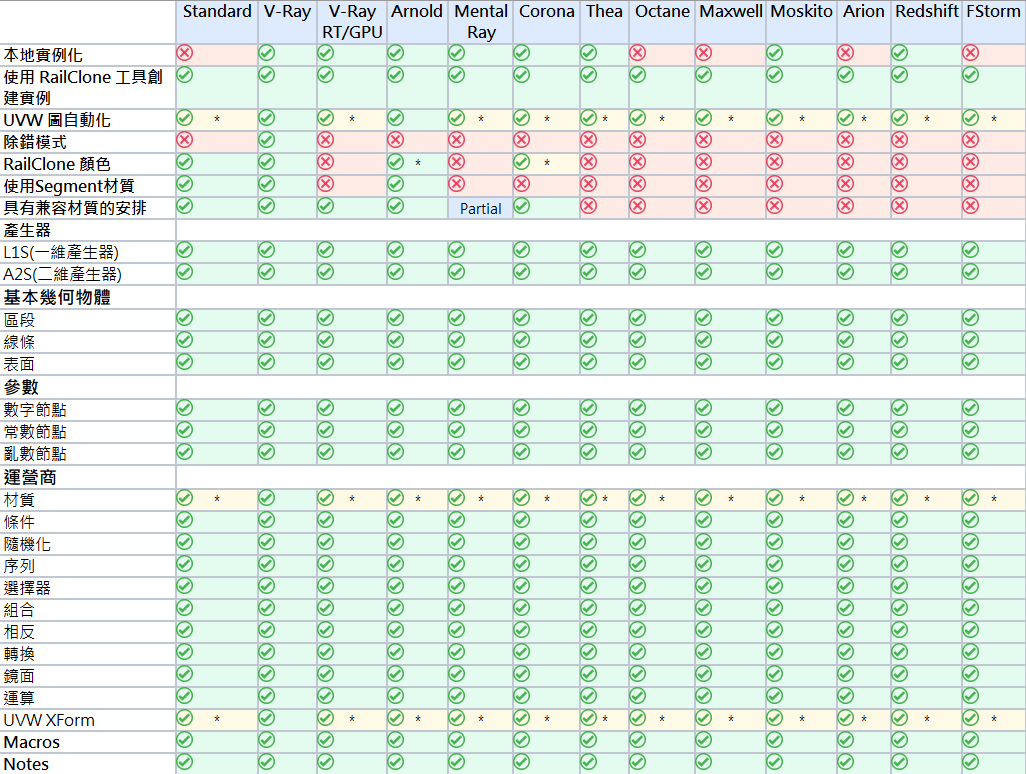
Task: Click the red cross for 本地實例化 under Maxwell
Action: pos(703,53)
